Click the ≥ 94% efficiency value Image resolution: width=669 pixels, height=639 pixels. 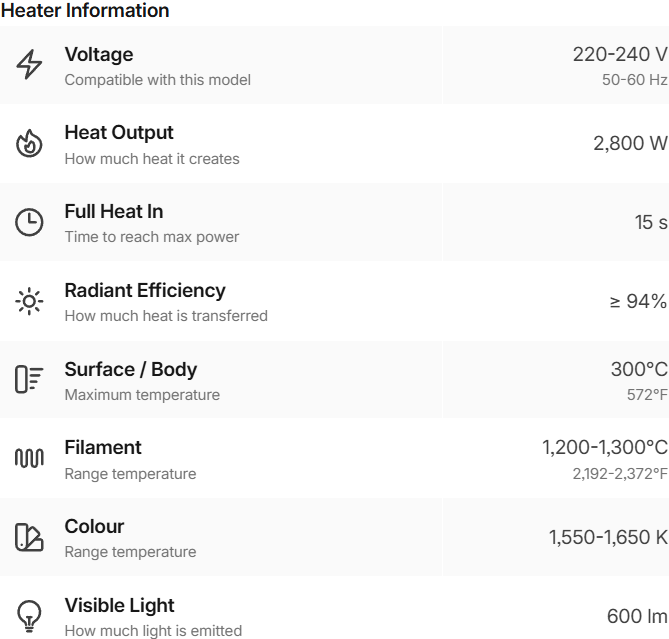[638, 301]
